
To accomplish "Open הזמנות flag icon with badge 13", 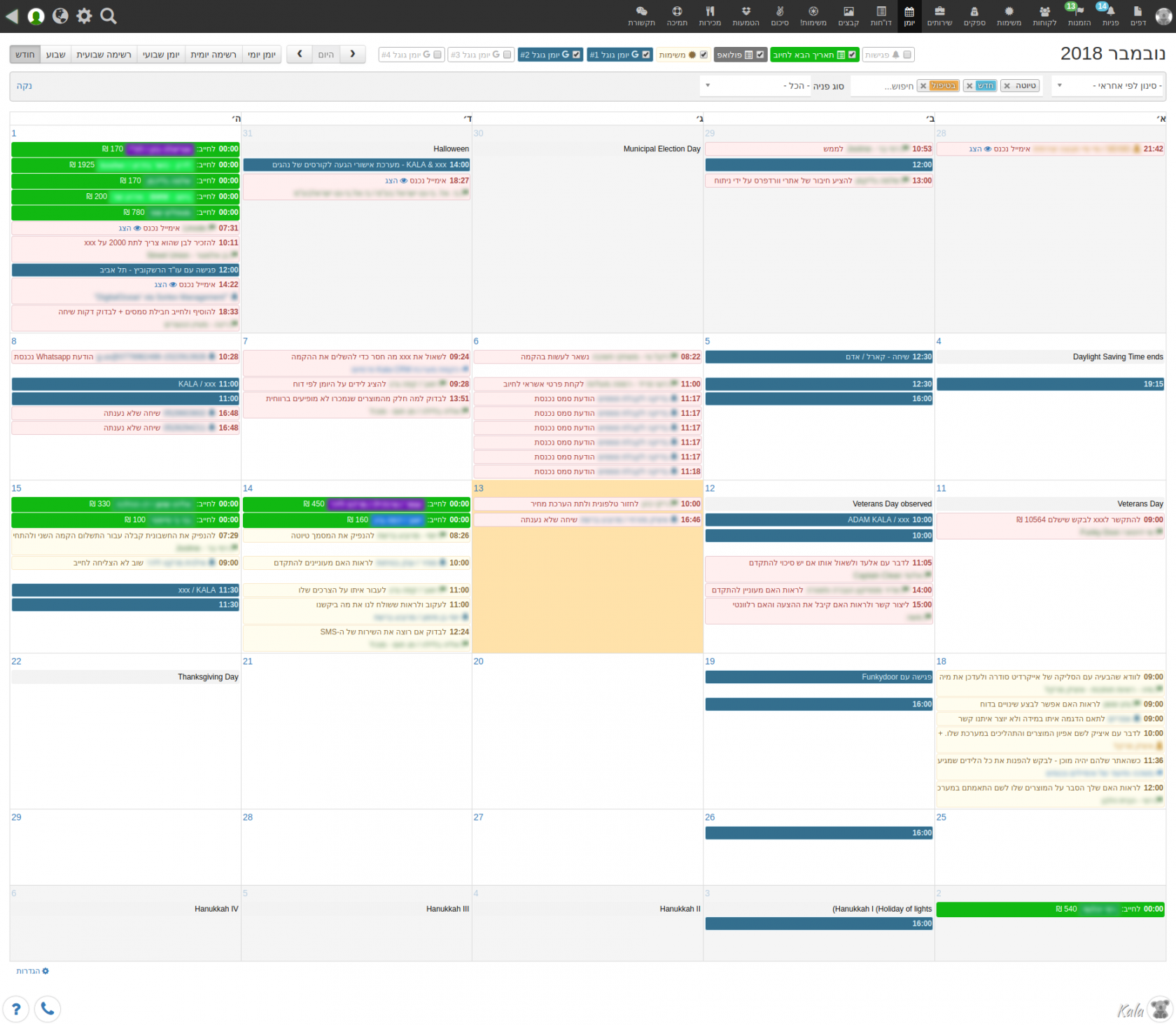I will 1079,15.
